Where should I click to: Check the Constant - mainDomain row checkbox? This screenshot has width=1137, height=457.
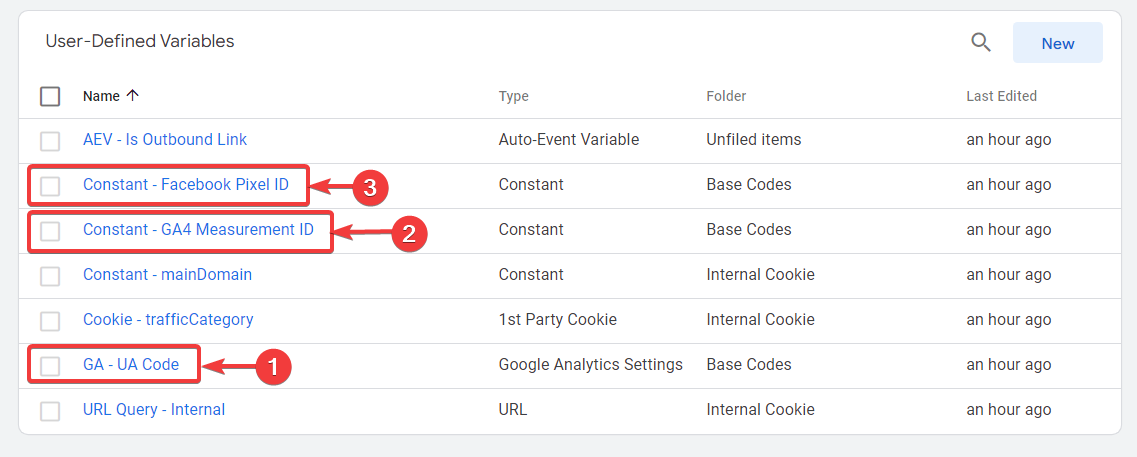(50, 275)
